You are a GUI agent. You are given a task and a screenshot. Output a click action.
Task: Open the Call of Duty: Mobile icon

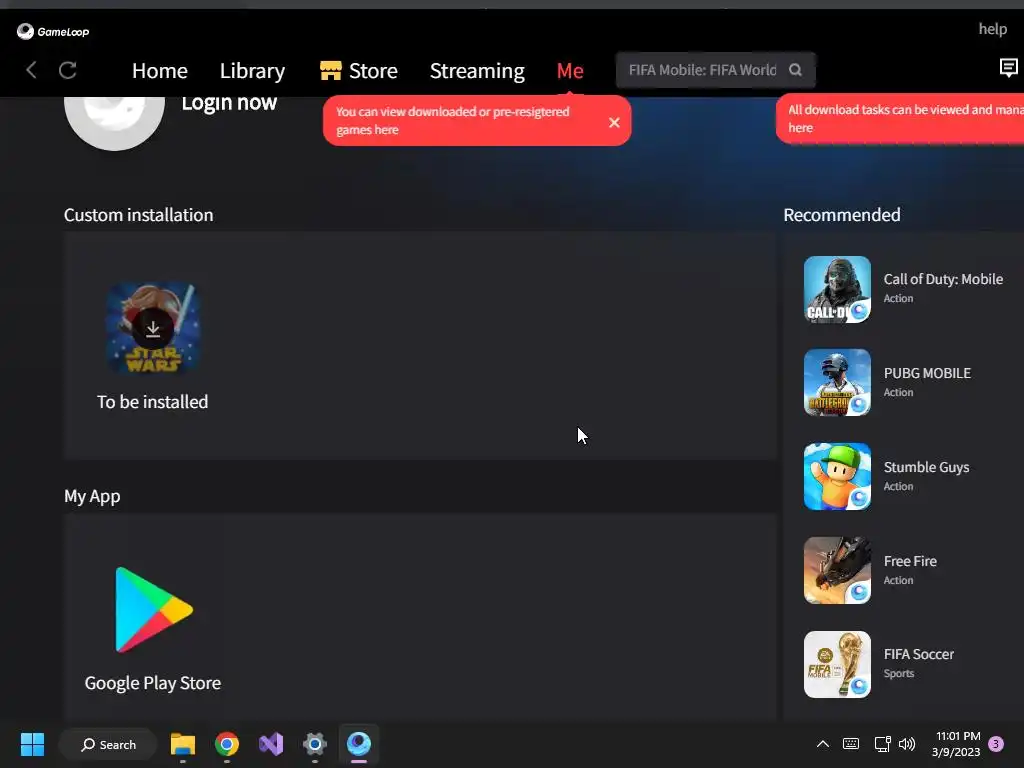click(837, 289)
